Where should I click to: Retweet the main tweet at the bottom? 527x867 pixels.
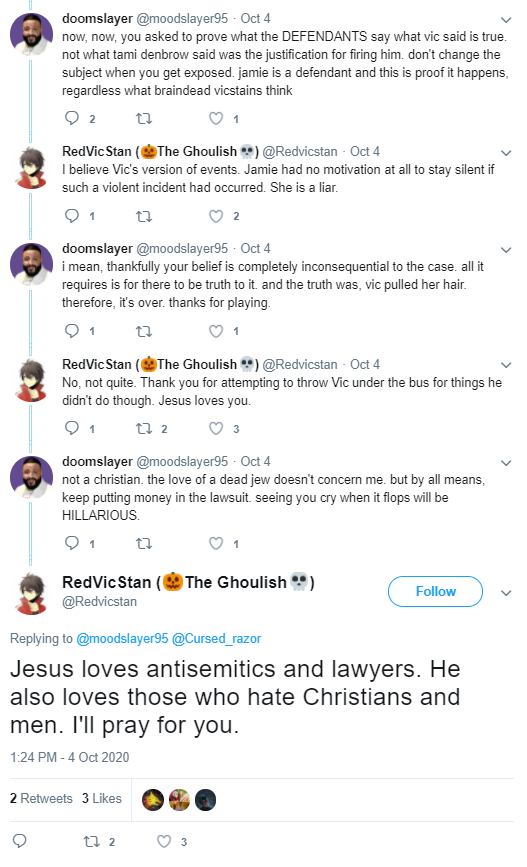(91, 841)
